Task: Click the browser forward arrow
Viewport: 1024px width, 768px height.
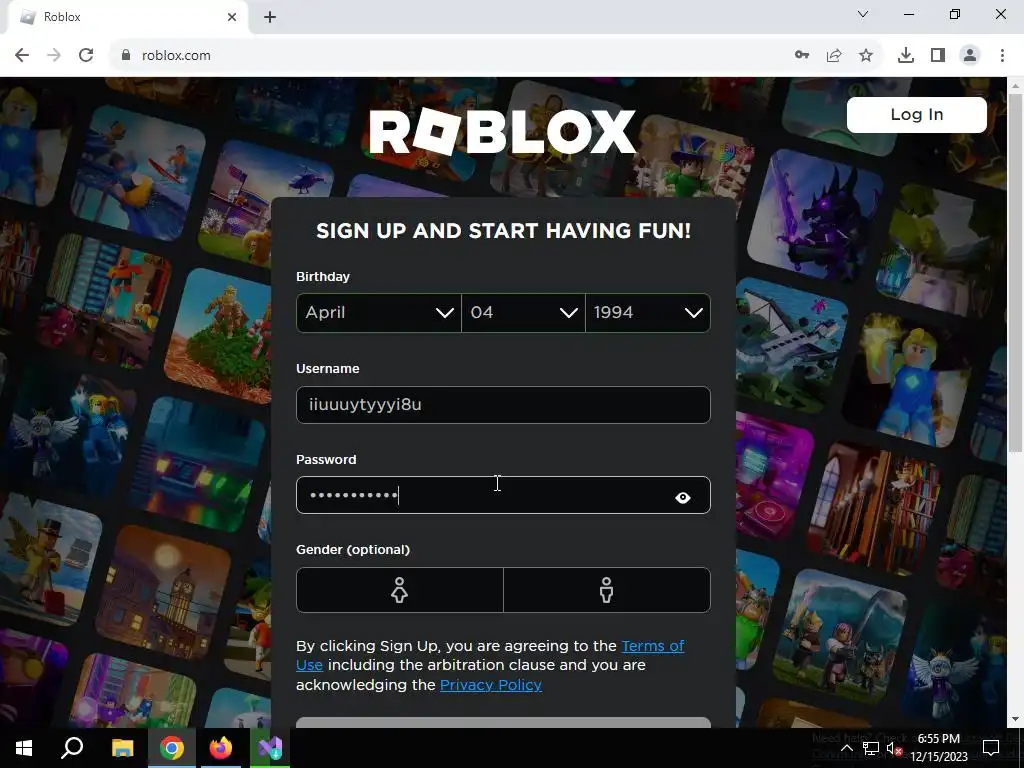Action: tap(54, 56)
